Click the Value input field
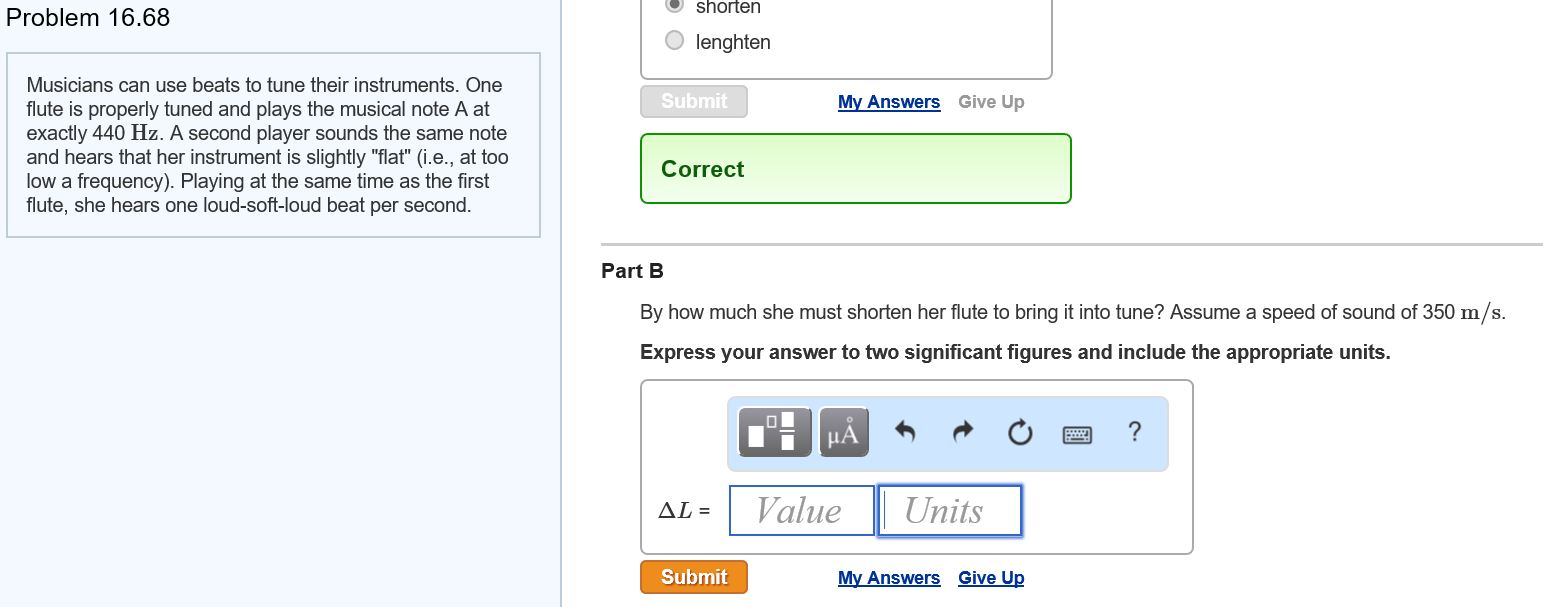1543x607 pixels. pyautogui.click(x=802, y=511)
